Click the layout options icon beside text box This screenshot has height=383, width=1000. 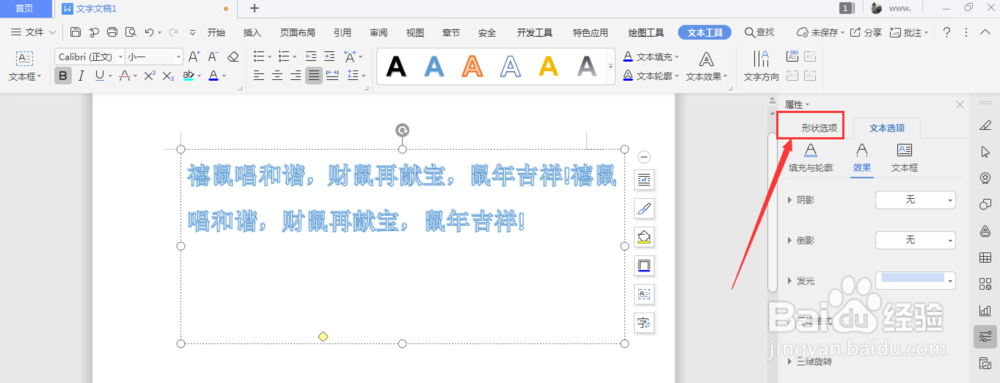[644, 180]
